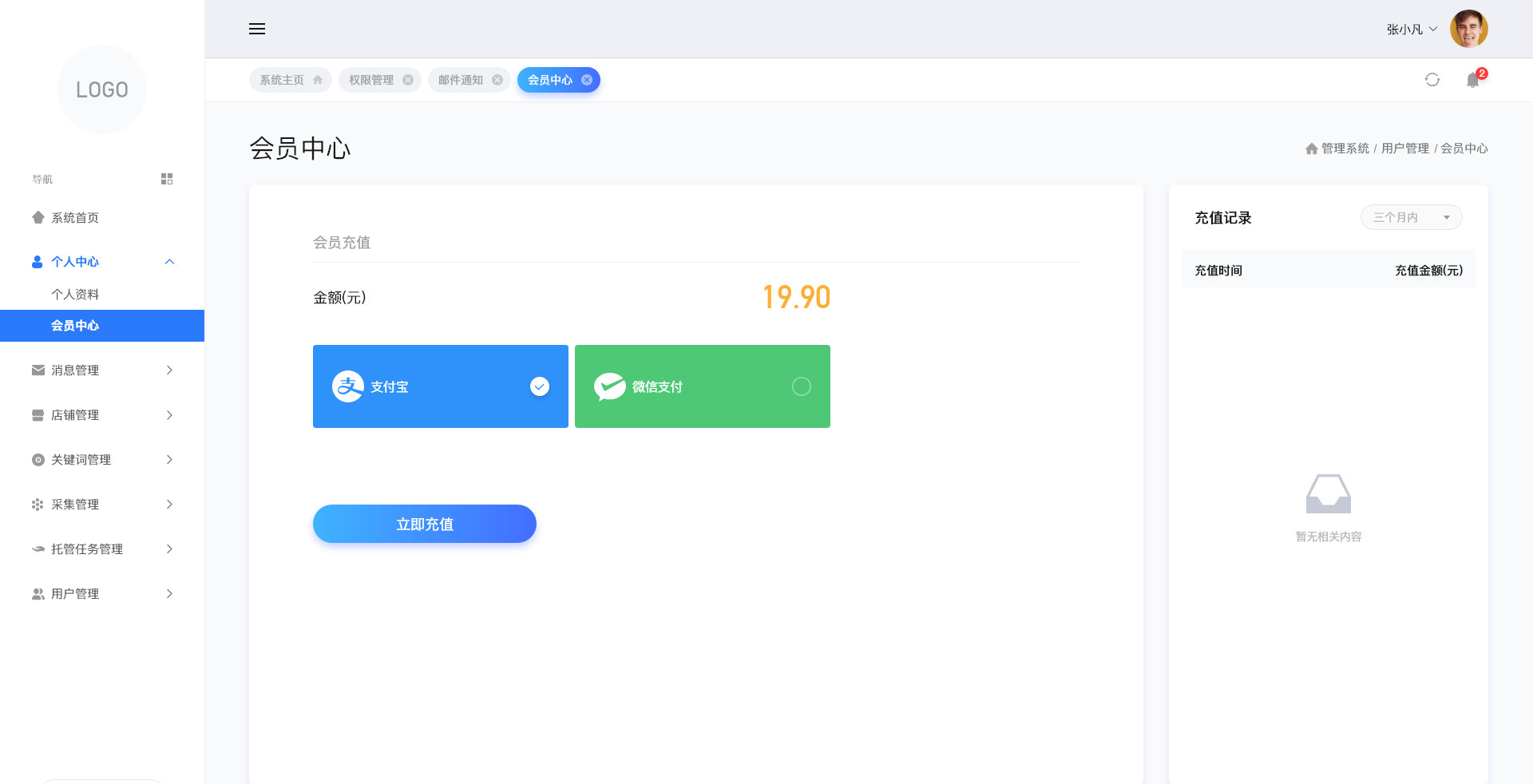Screen dimensions: 1533x784
Task: Switch to the 权限管理 tab
Action: (x=380, y=80)
